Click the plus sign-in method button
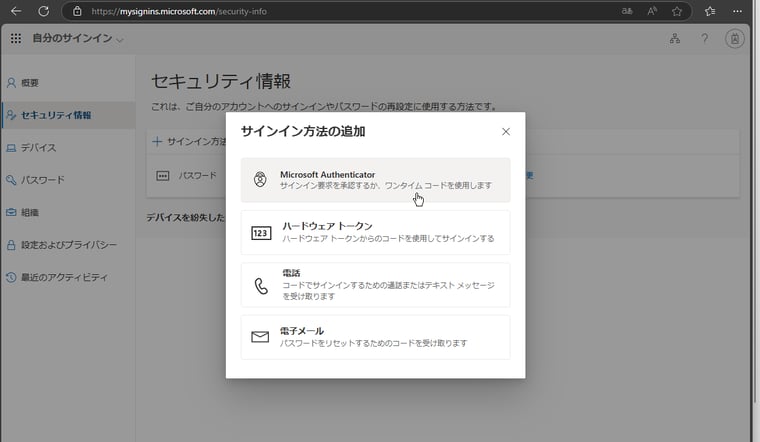 189,142
